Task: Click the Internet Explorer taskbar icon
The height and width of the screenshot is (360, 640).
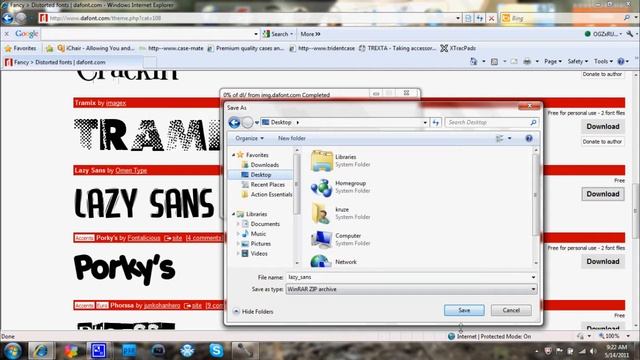Action: (x=41, y=351)
